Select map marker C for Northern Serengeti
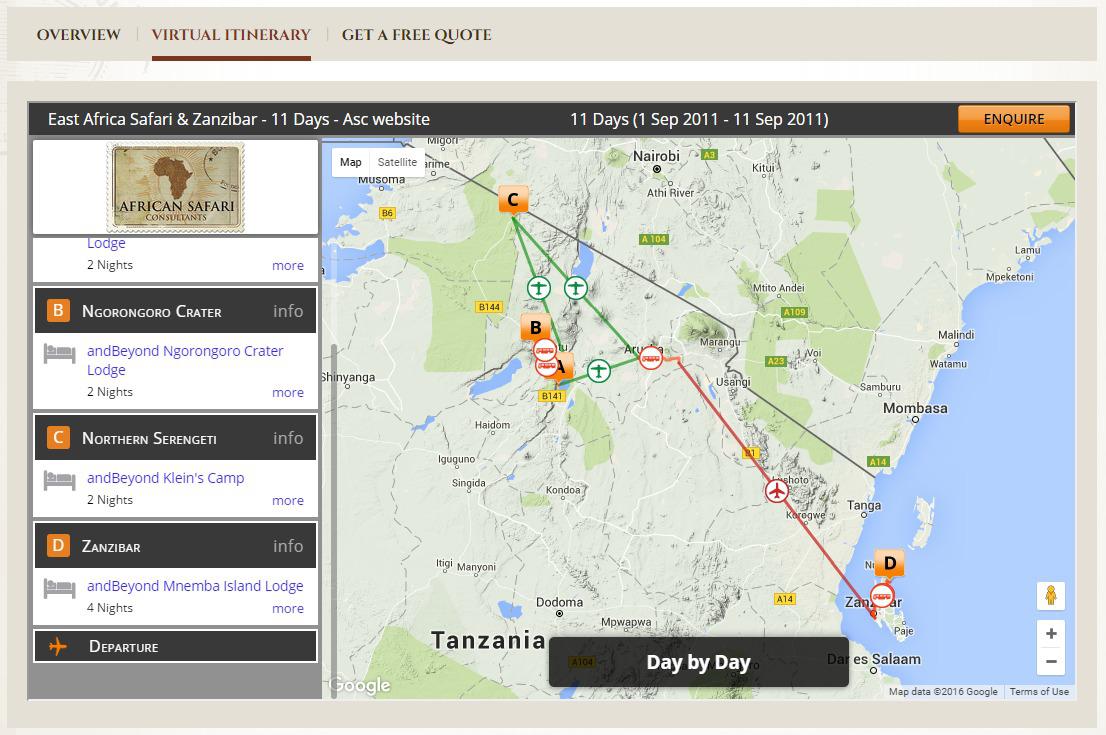1106x735 pixels. tap(513, 198)
